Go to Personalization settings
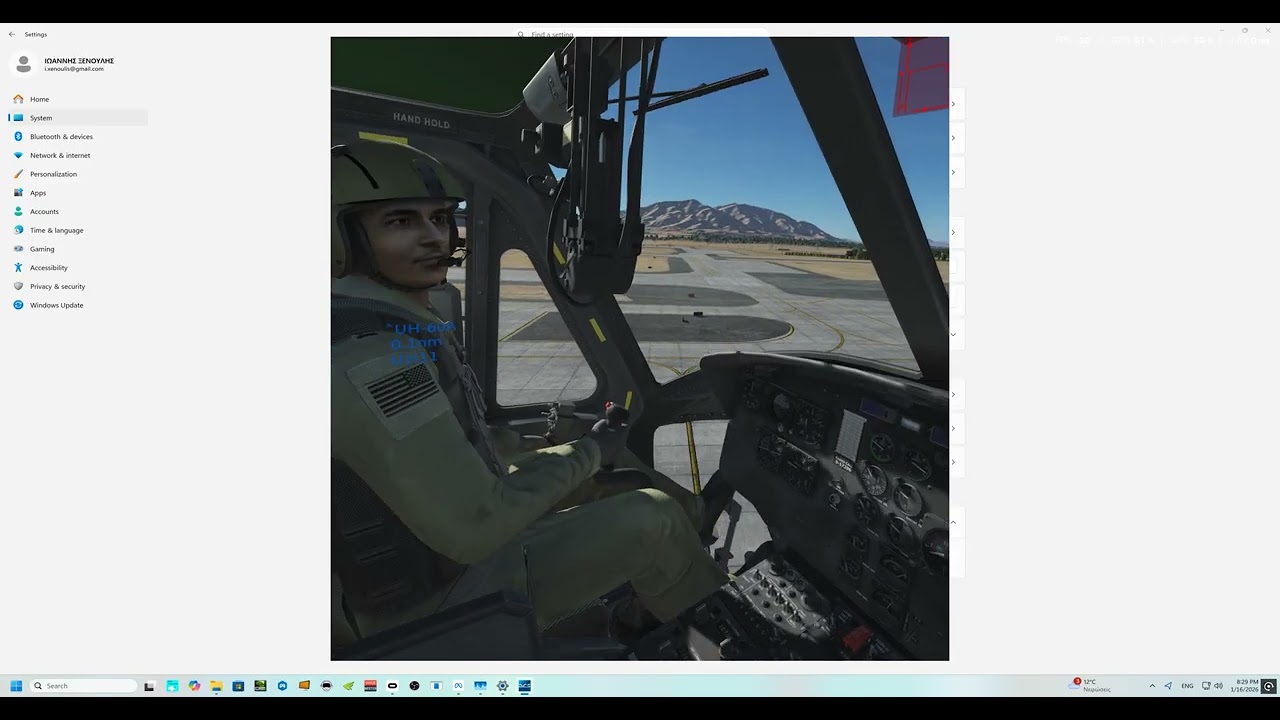This screenshot has height=720, width=1280. pyautogui.click(x=78, y=174)
